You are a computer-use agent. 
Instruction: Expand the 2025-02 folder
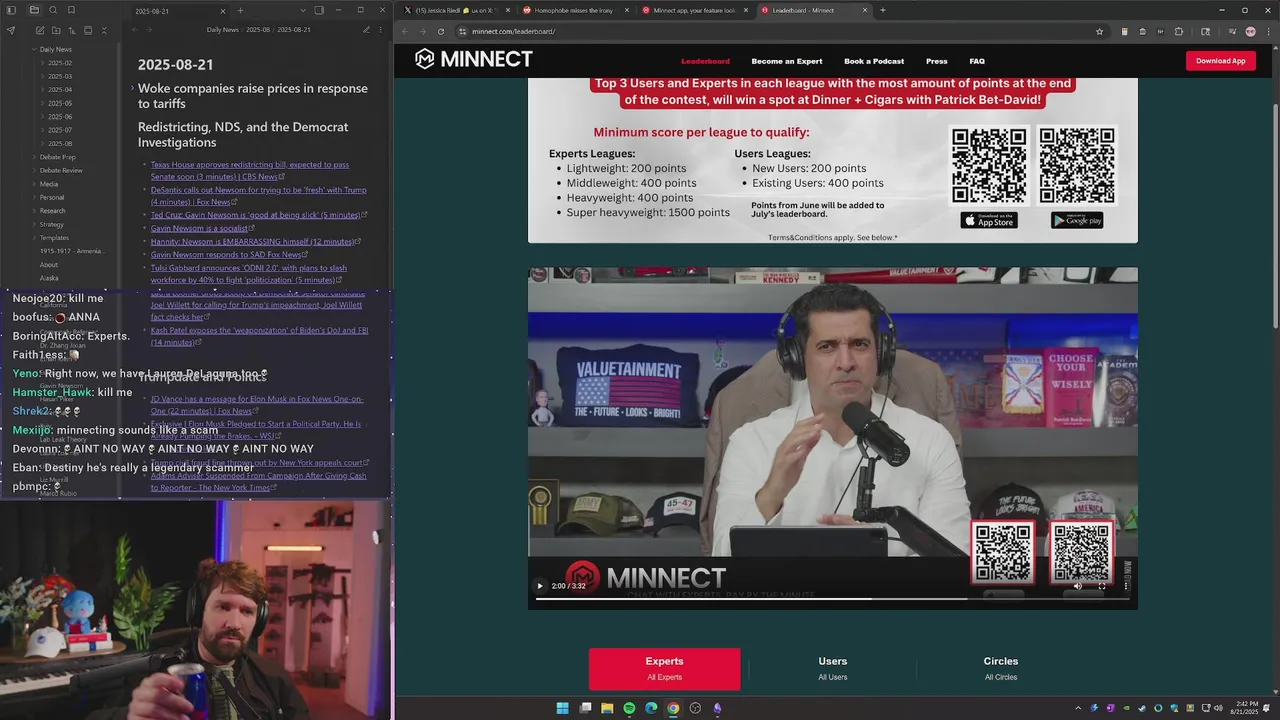pyautogui.click(x=59, y=63)
